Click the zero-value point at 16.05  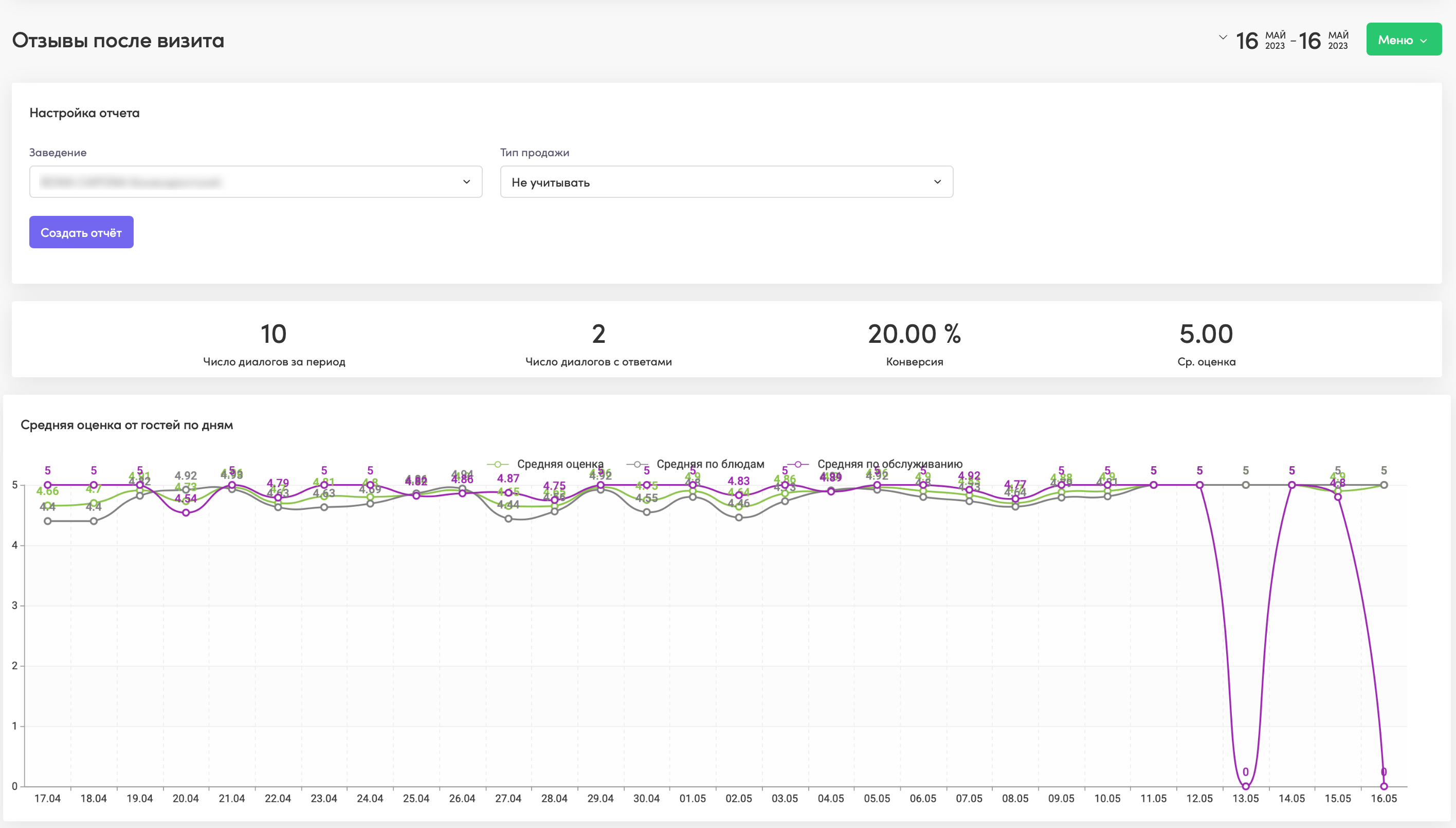pyautogui.click(x=1384, y=786)
